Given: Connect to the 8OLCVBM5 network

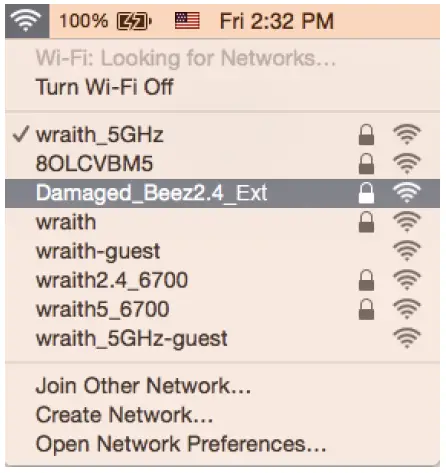Looking at the screenshot, I should [222, 164].
